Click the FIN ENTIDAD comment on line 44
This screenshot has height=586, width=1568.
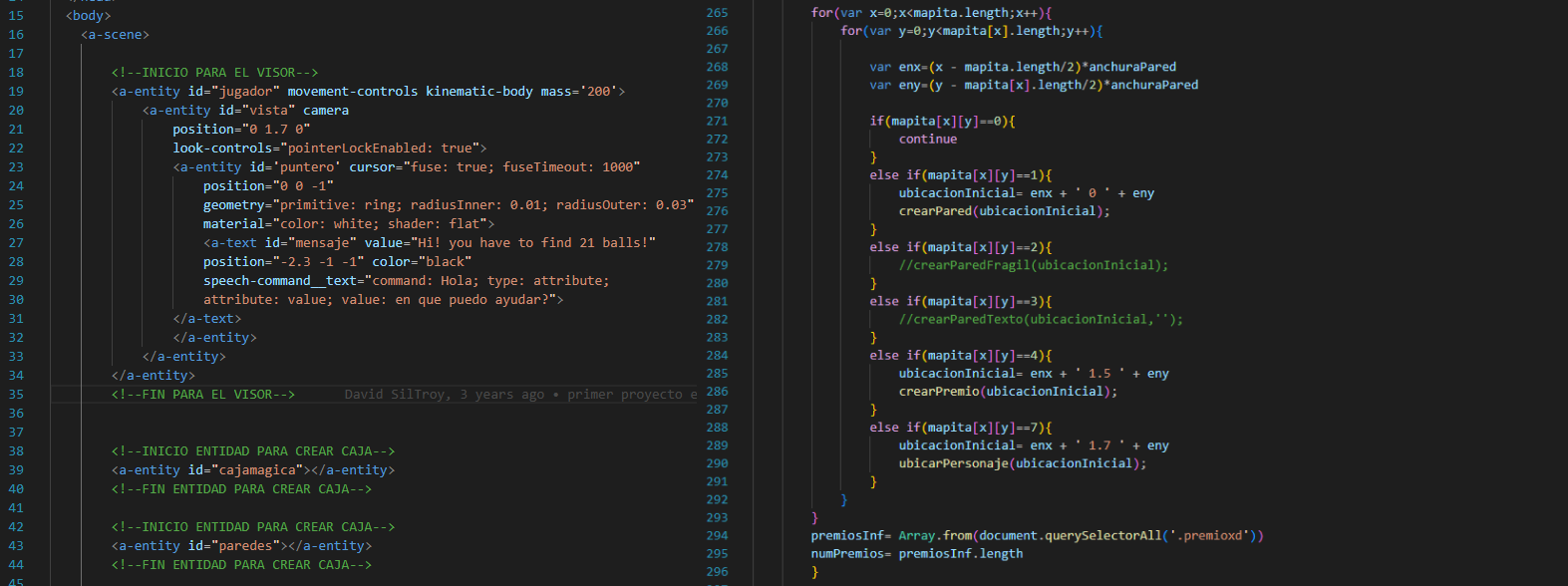click(242, 565)
